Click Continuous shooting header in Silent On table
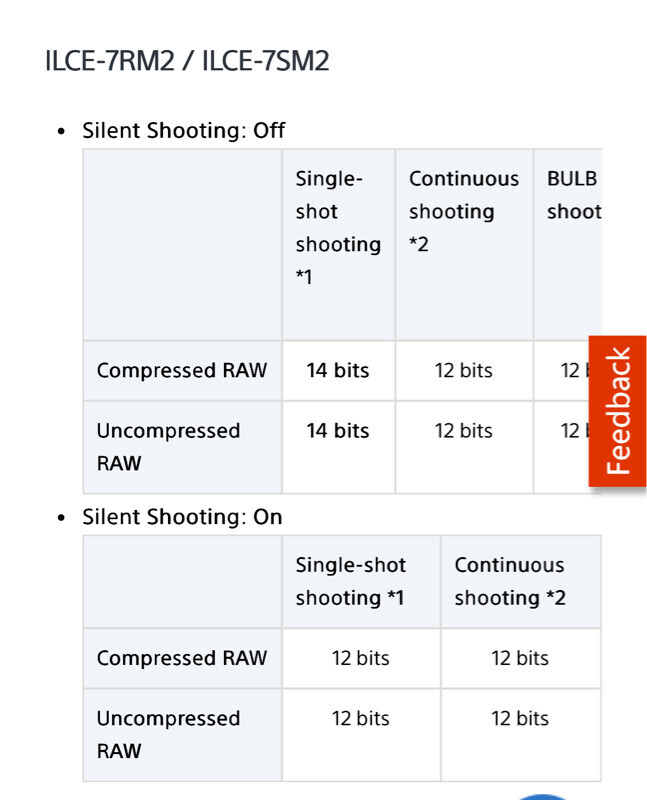Image resolution: width=647 pixels, height=800 pixels. (510, 581)
